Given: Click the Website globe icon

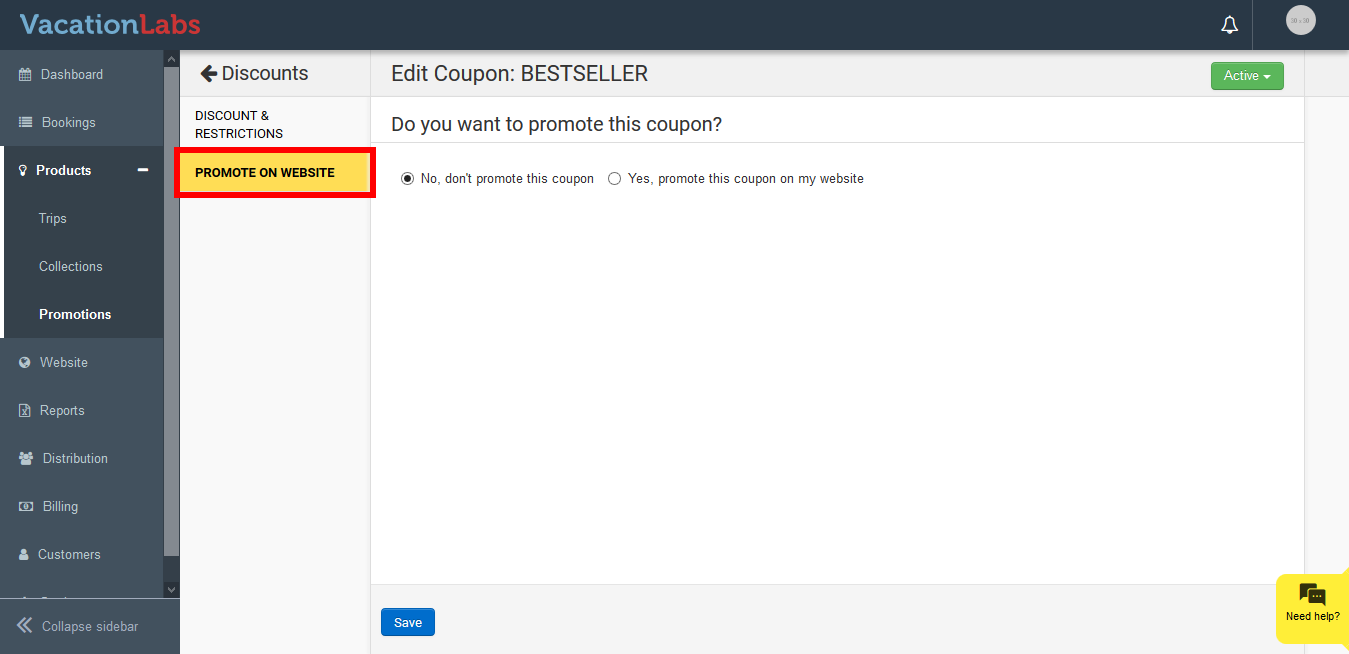Looking at the screenshot, I should pos(25,363).
